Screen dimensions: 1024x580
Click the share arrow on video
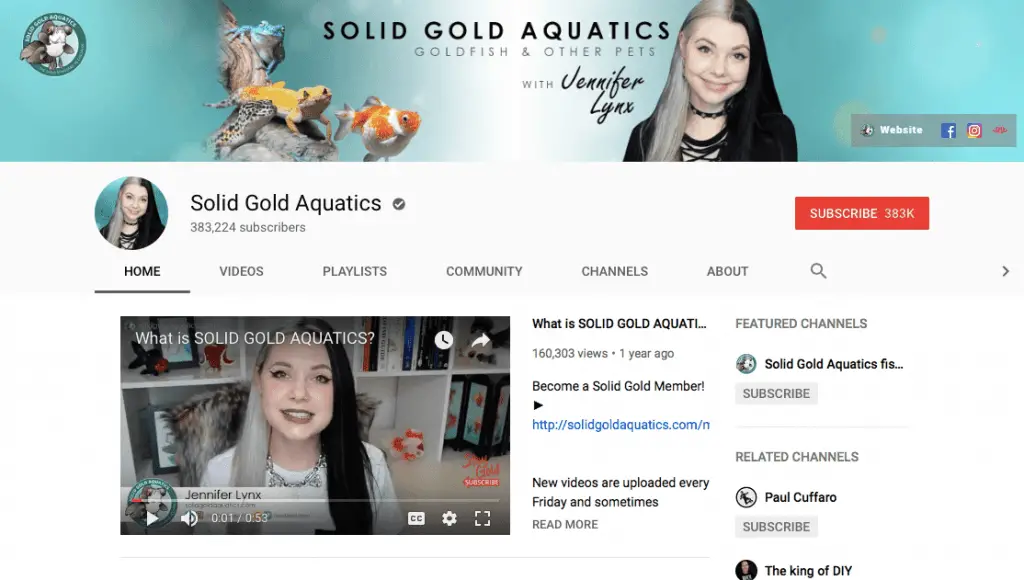(x=481, y=340)
